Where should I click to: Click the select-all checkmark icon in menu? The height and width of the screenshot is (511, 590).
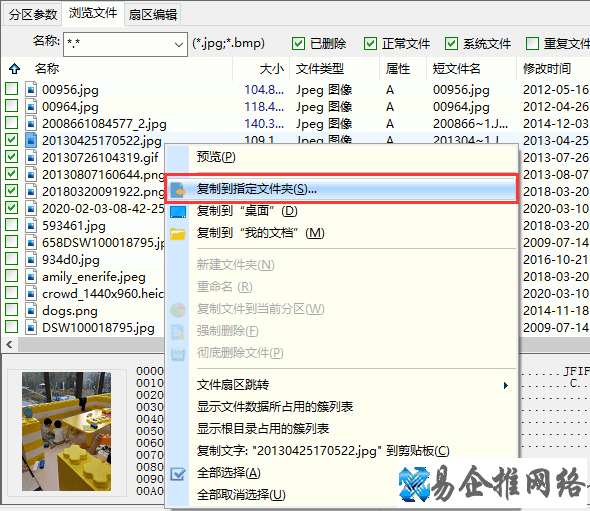click(178, 474)
